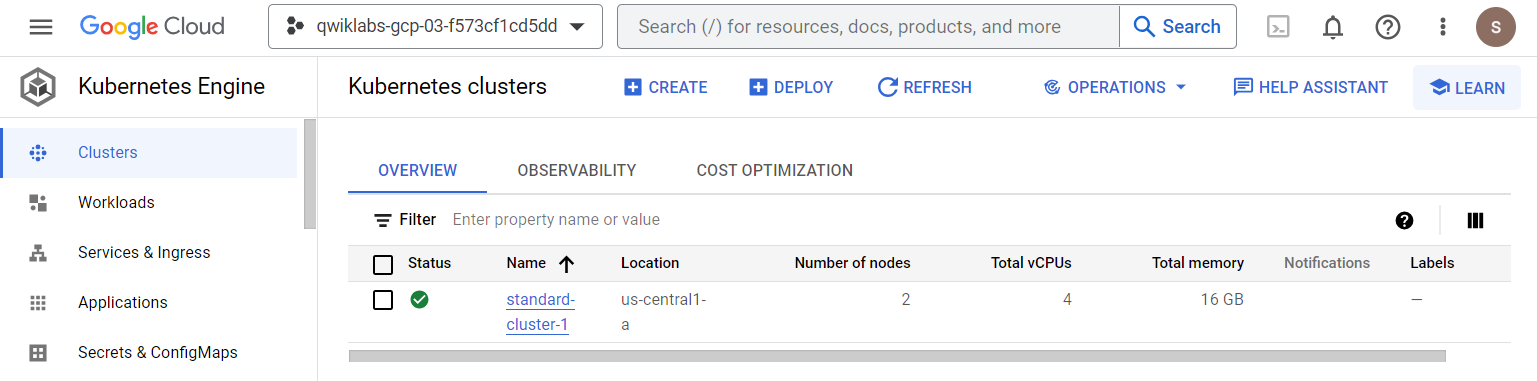Switch to the COST OPTIMIZATION tab
This screenshot has height=381, width=1537.
pos(775,171)
